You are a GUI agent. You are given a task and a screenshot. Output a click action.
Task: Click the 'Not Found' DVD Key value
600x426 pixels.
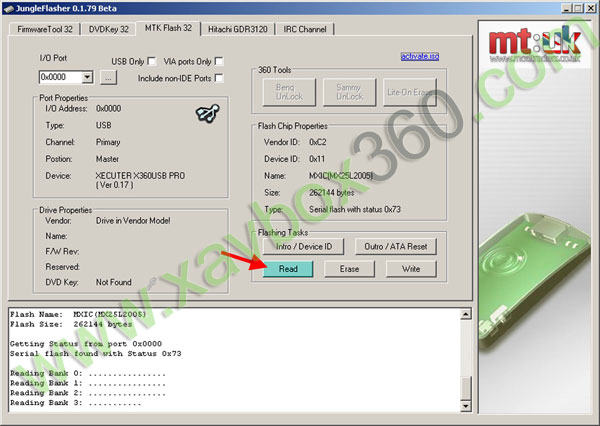114,282
